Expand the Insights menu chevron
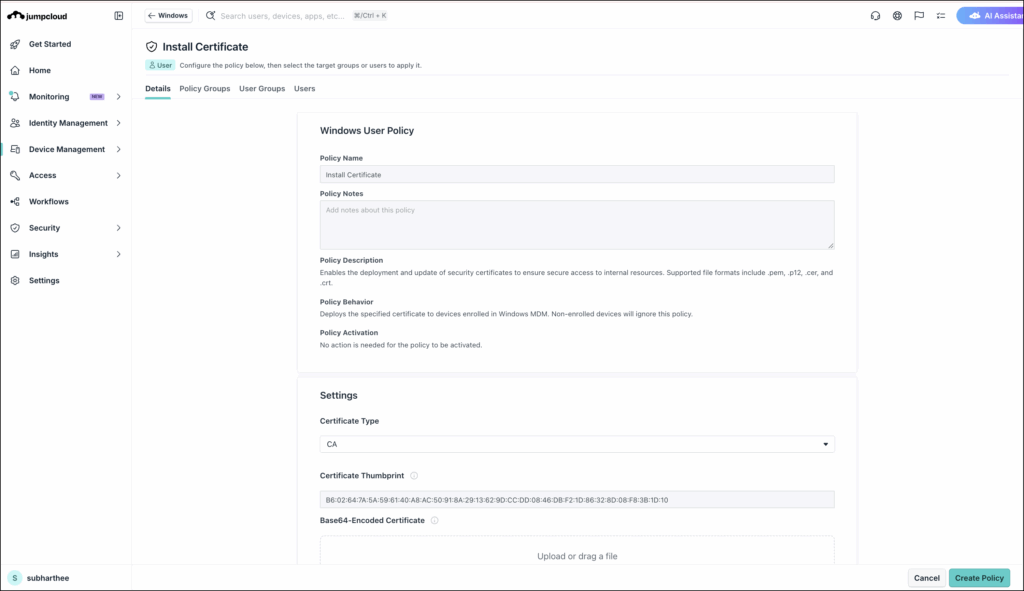1024x591 pixels. (118, 254)
